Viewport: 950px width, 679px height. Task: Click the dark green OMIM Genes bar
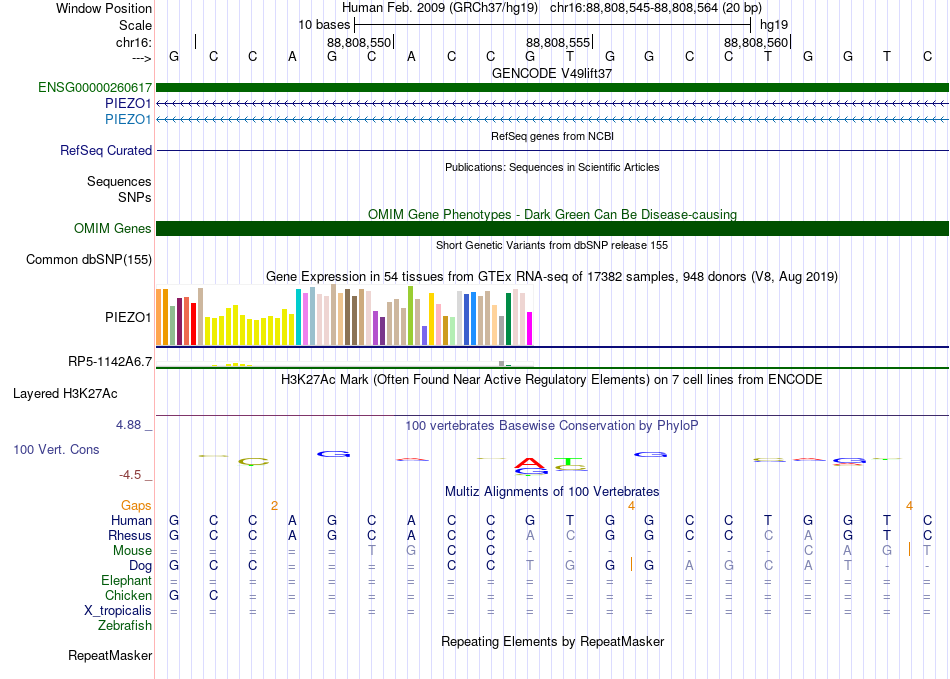552,229
